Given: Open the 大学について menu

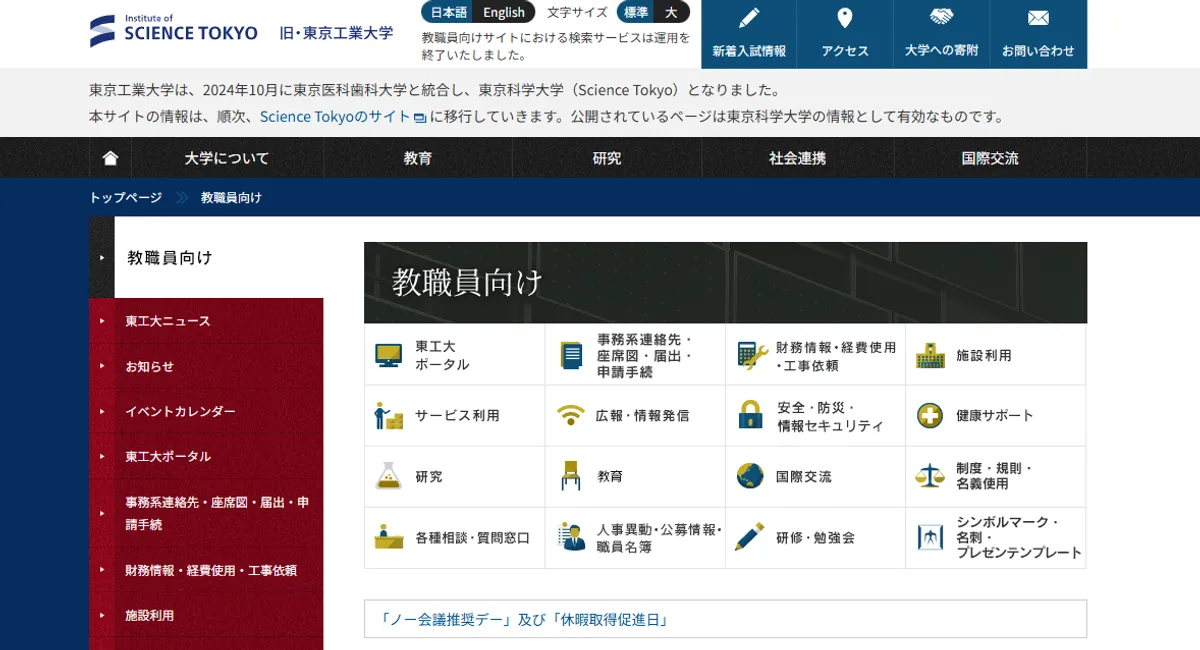Looking at the screenshot, I should coord(227,158).
